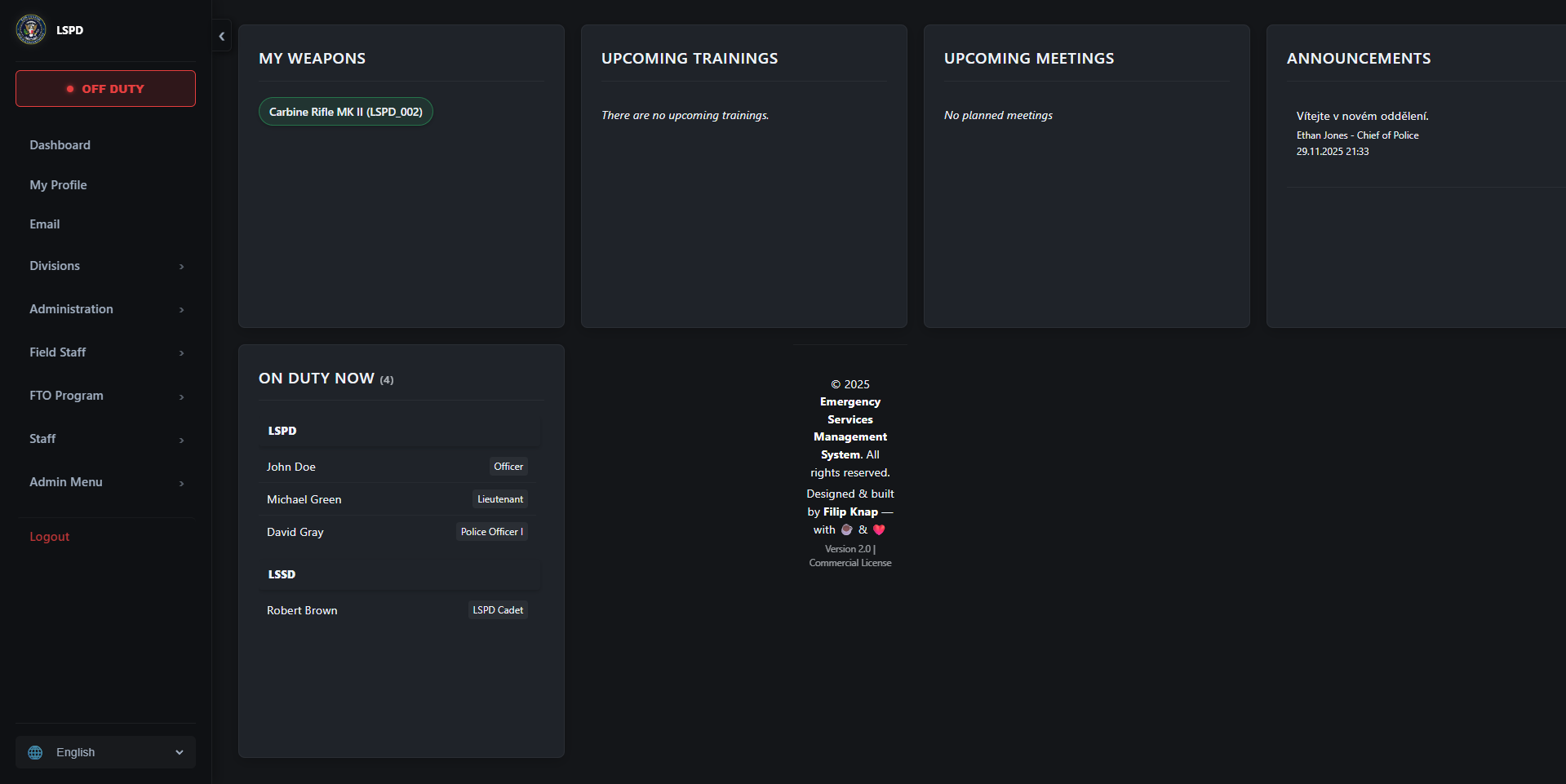This screenshot has height=784, width=1566.
Task: Select David Gray in on-duty list
Action: coord(295,532)
